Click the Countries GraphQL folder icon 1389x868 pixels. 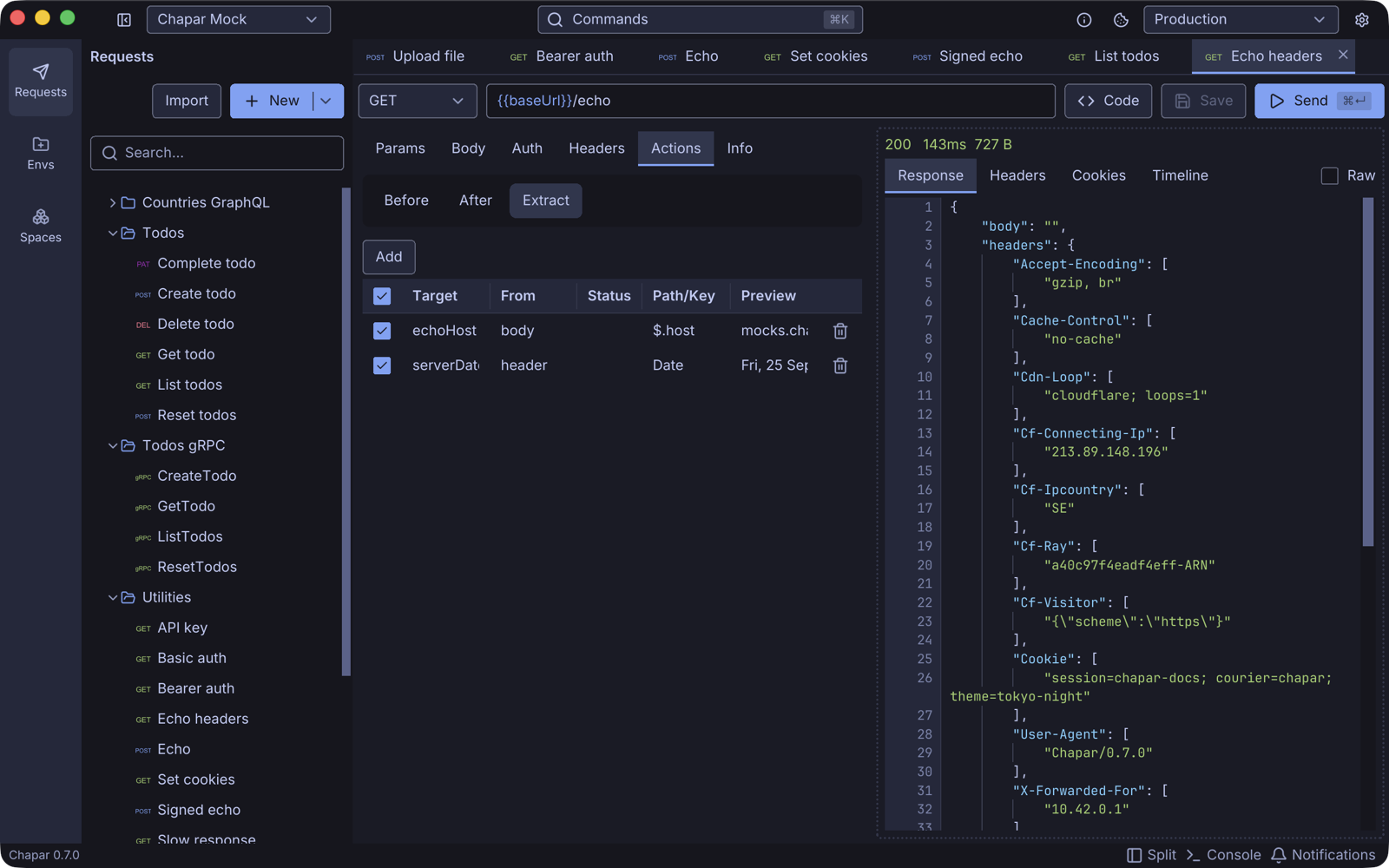click(128, 202)
